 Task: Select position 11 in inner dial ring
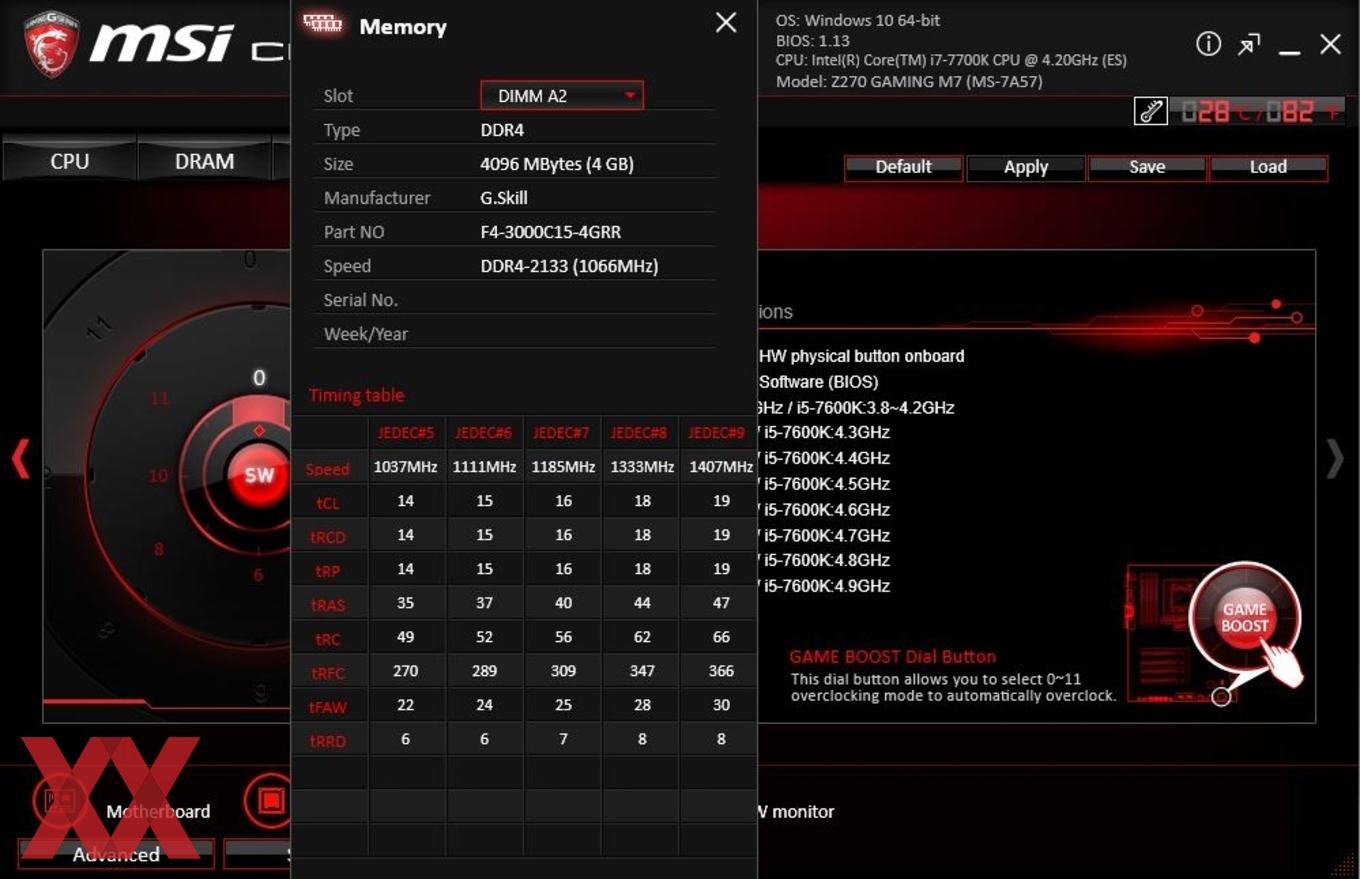coord(159,399)
